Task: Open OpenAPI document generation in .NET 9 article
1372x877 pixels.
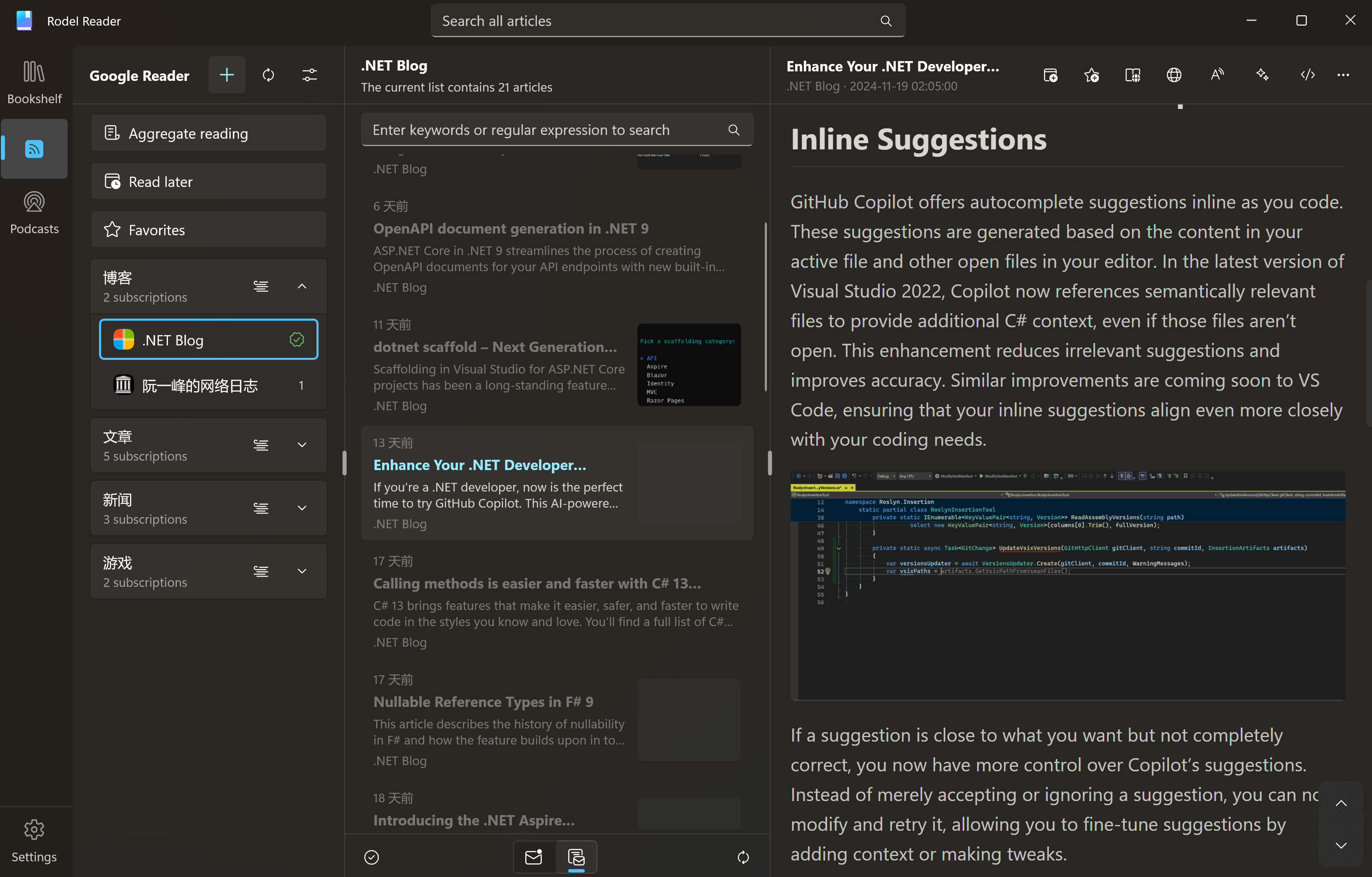Action: (x=557, y=247)
